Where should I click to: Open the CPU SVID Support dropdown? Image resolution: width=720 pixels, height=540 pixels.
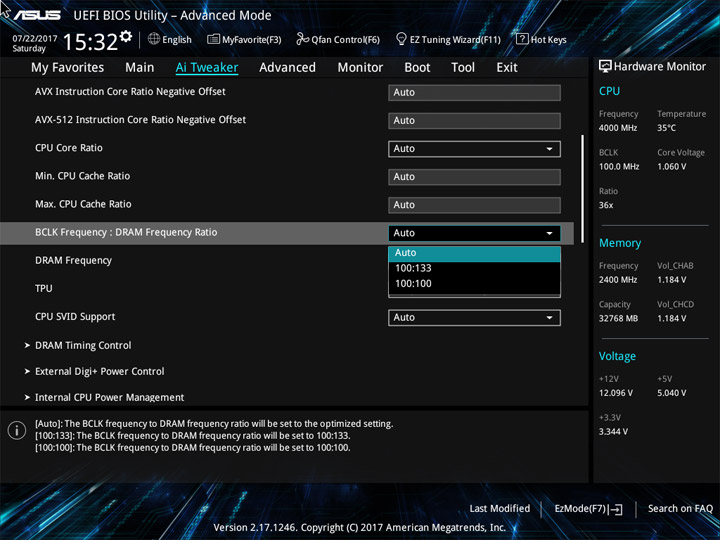tap(474, 318)
